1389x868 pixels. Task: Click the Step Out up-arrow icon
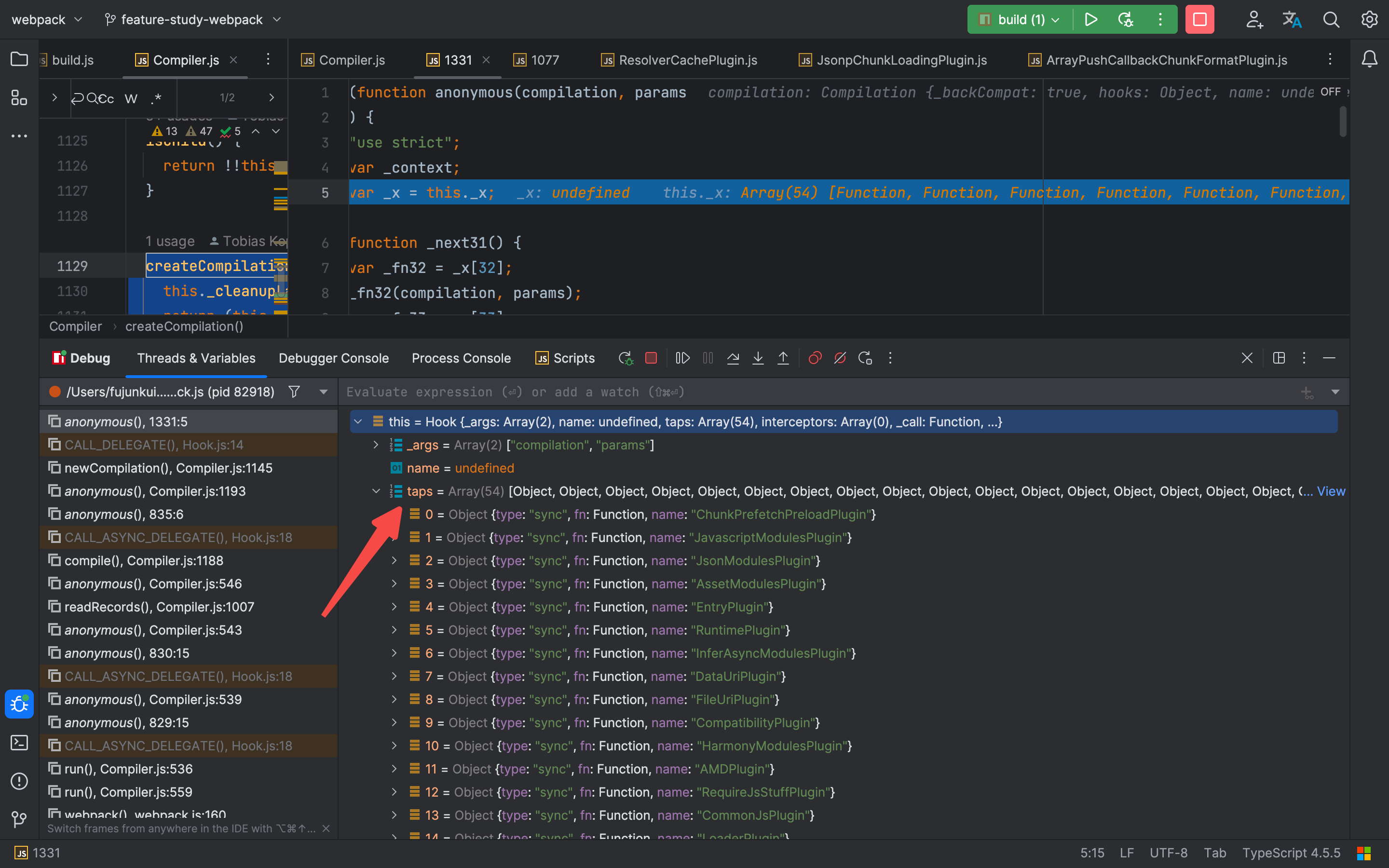[x=783, y=358]
